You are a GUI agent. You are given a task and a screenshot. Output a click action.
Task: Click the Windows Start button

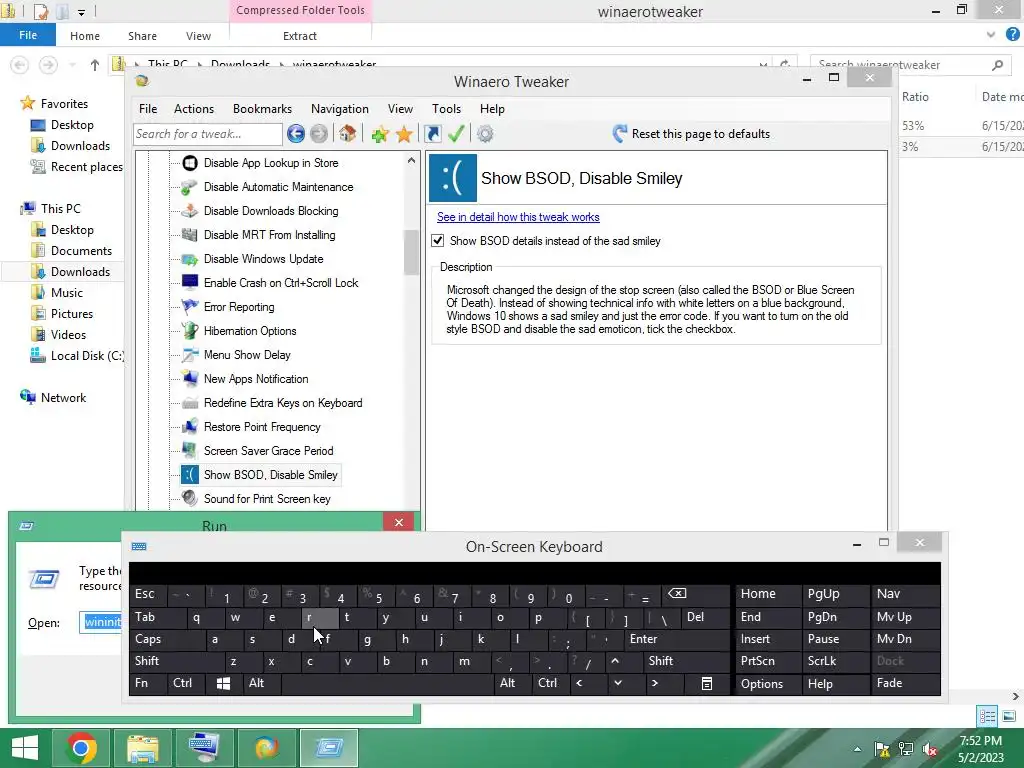point(25,748)
